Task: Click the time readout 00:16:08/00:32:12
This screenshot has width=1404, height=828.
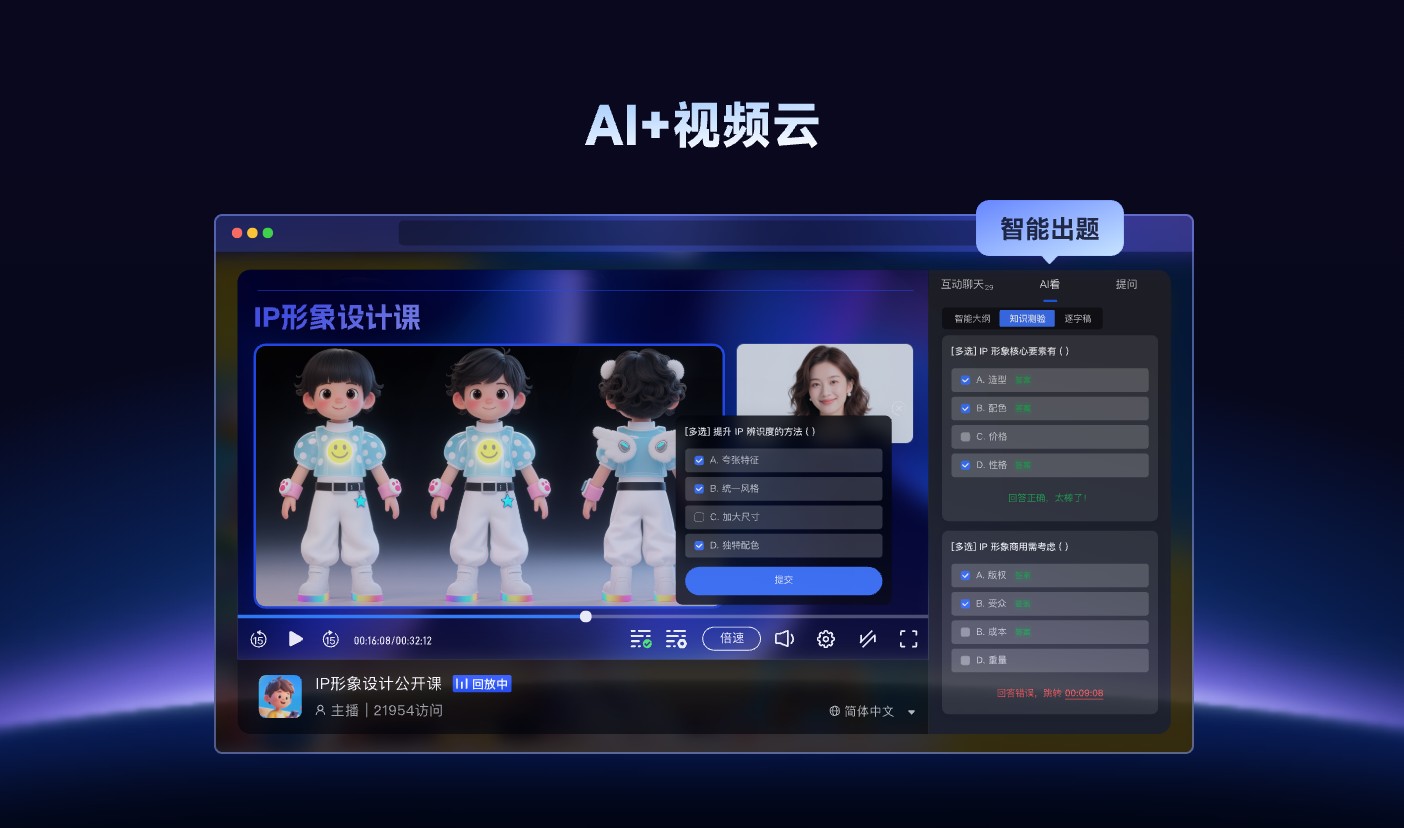Action: [393, 640]
